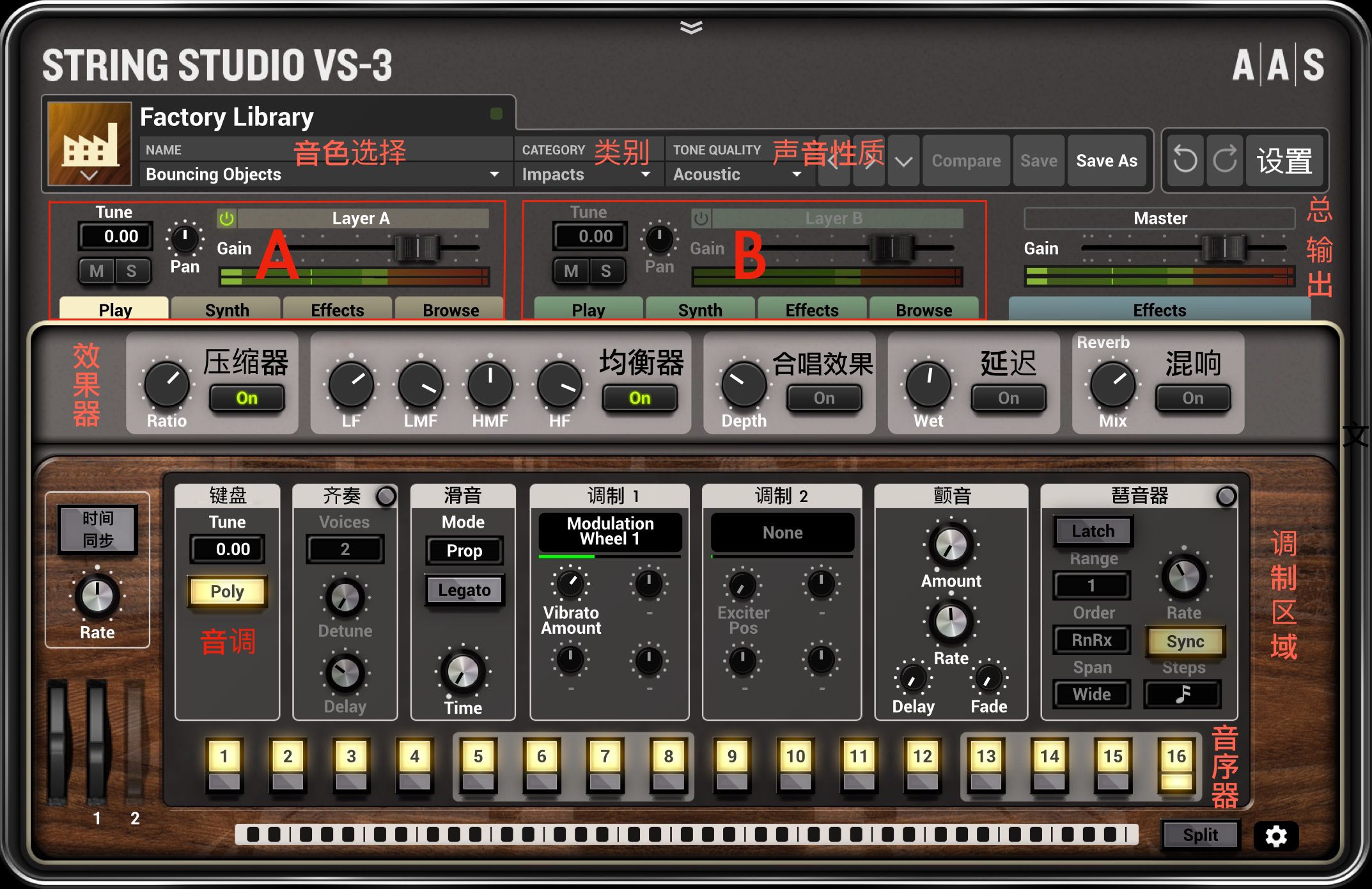
Task: Click the redo arrow icon
Action: [x=1224, y=160]
